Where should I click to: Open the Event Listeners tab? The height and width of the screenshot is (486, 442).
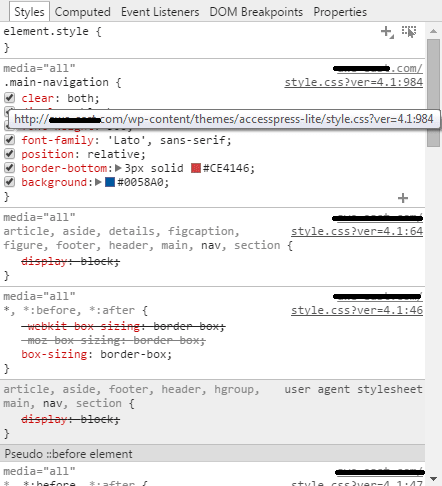point(160,12)
